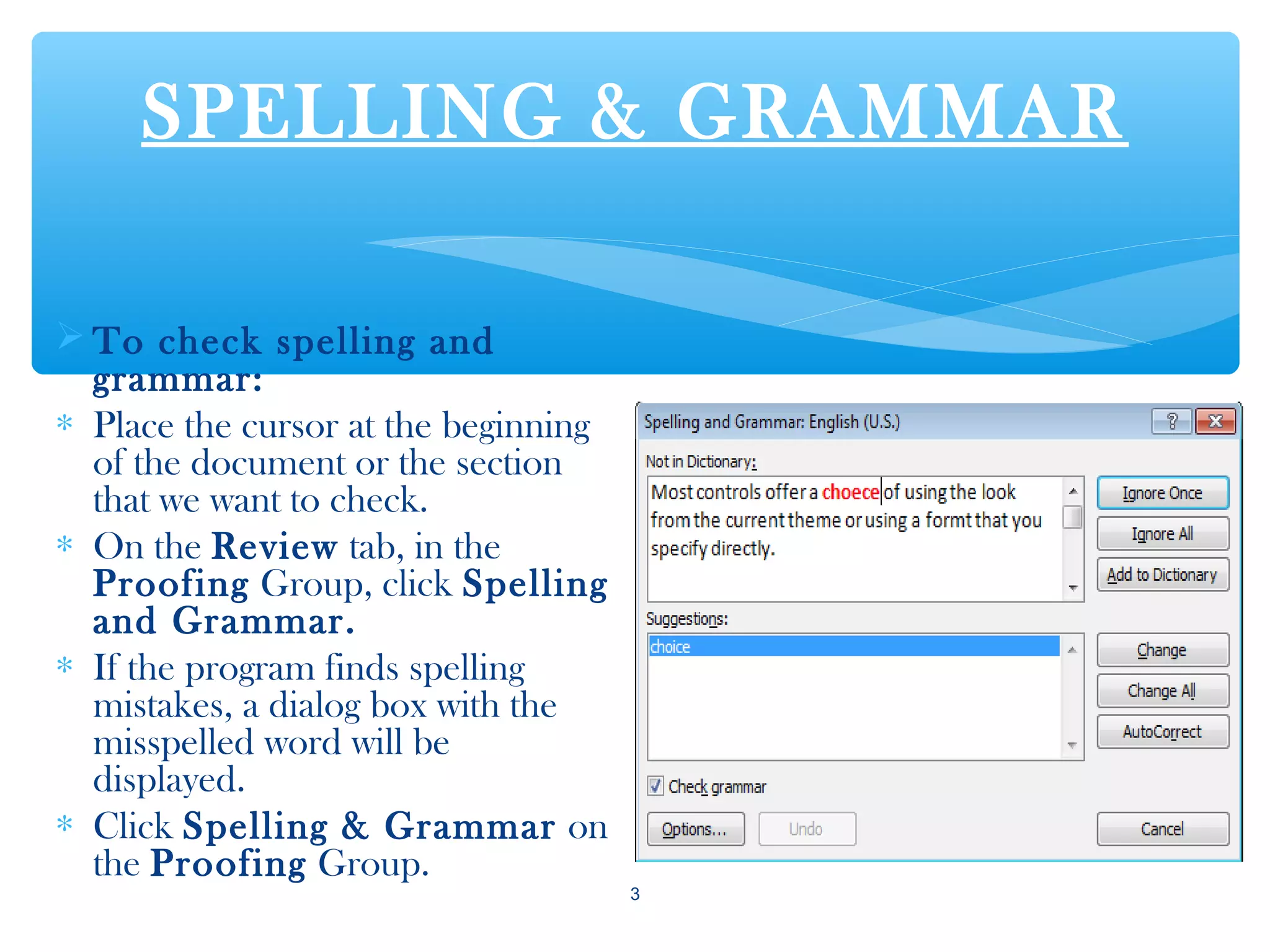
Task: Choose Add to Dictionary
Action: pyautogui.click(x=1163, y=575)
